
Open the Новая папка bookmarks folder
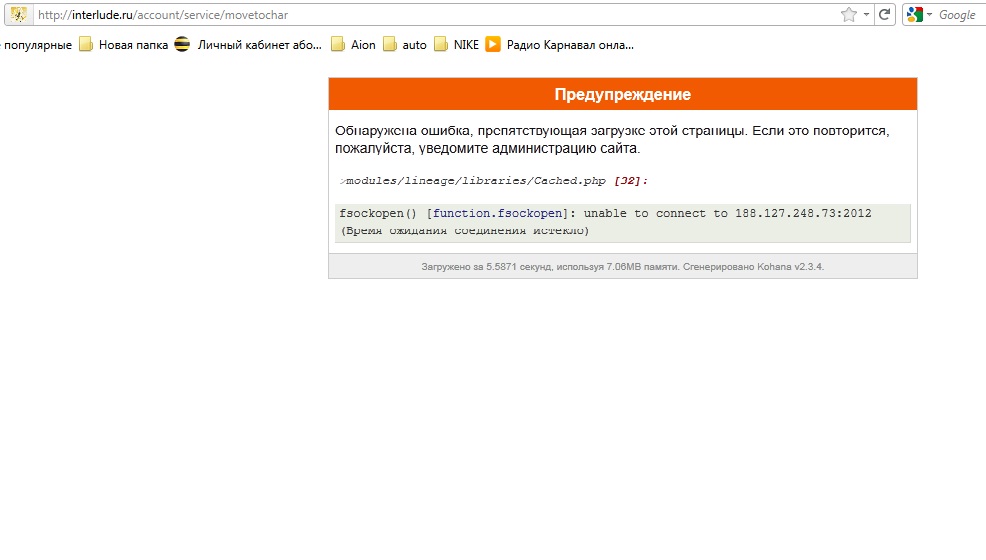pos(124,45)
